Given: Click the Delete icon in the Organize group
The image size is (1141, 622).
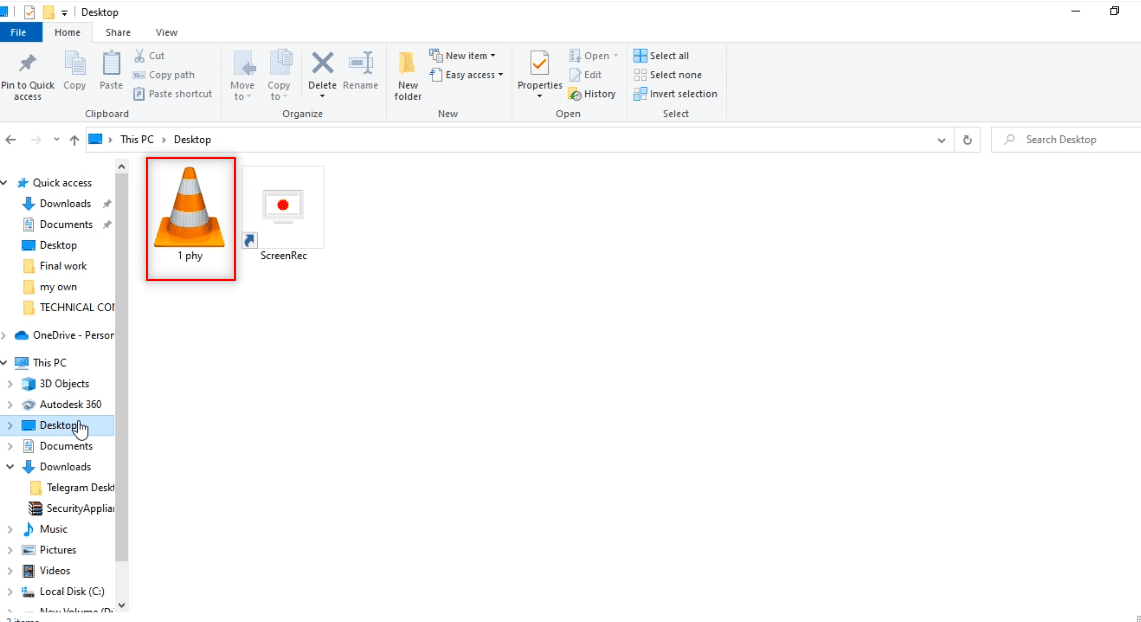Looking at the screenshot, I should click(322, 65).
